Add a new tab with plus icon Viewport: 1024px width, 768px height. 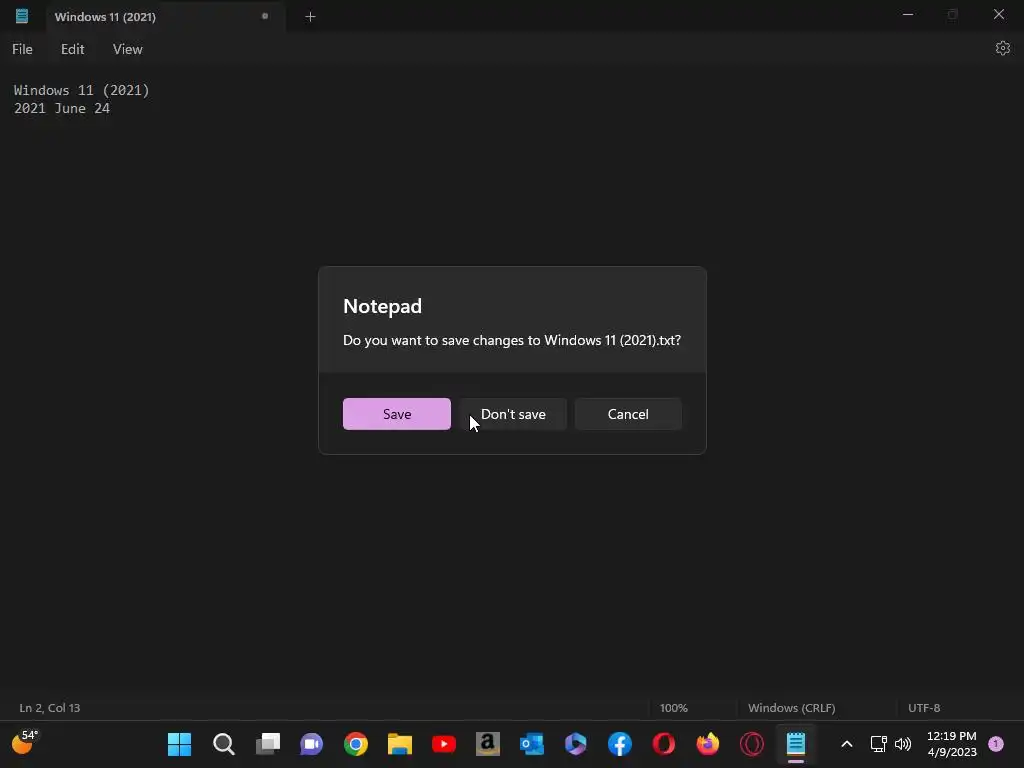[310, 17]
